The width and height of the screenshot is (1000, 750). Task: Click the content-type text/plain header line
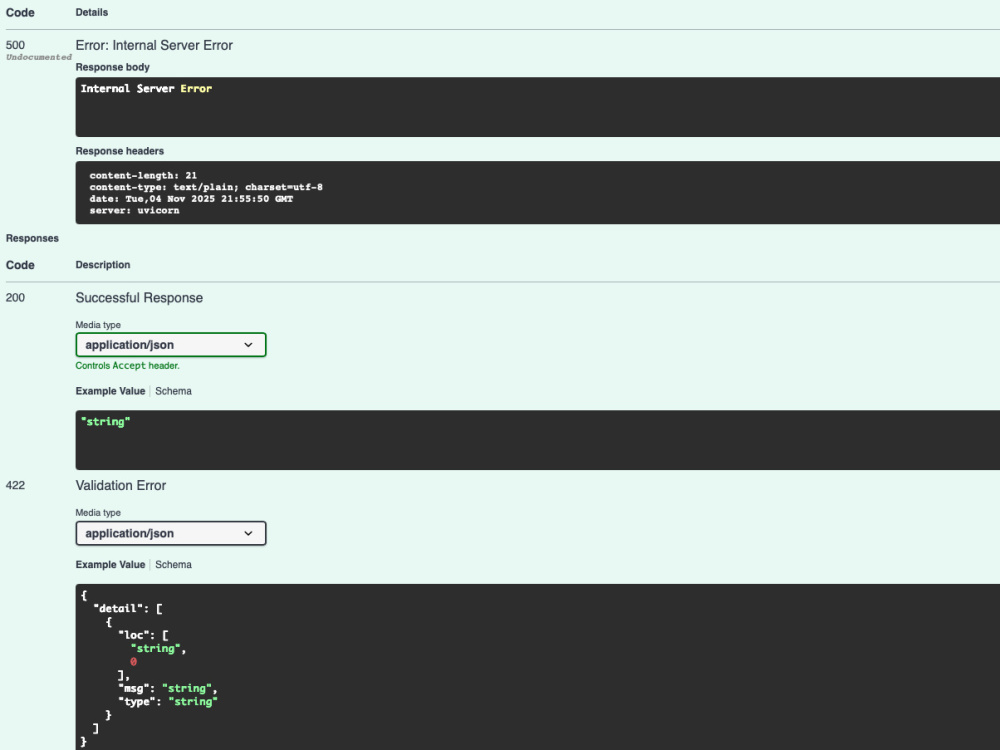(206, 187)
